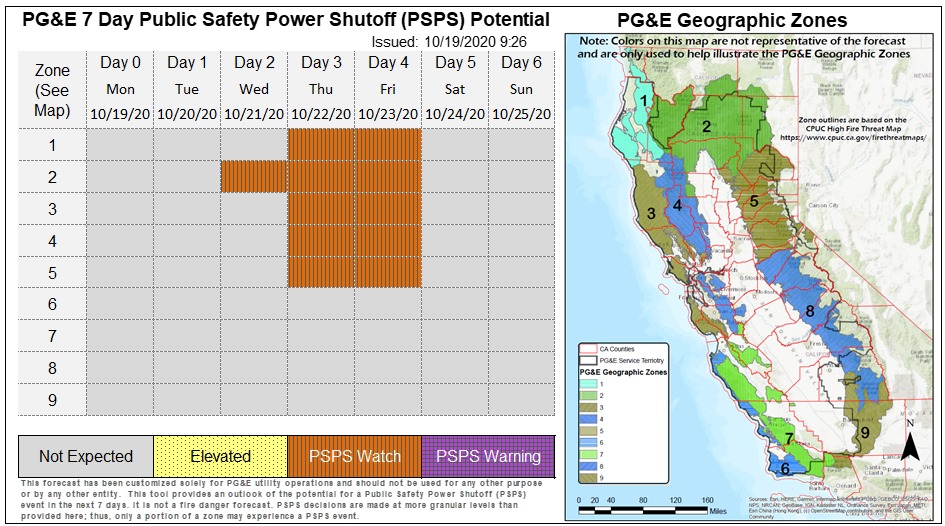
Task: Click the 10/22/20 date under Thu
Action: click(x=321, y=114)
